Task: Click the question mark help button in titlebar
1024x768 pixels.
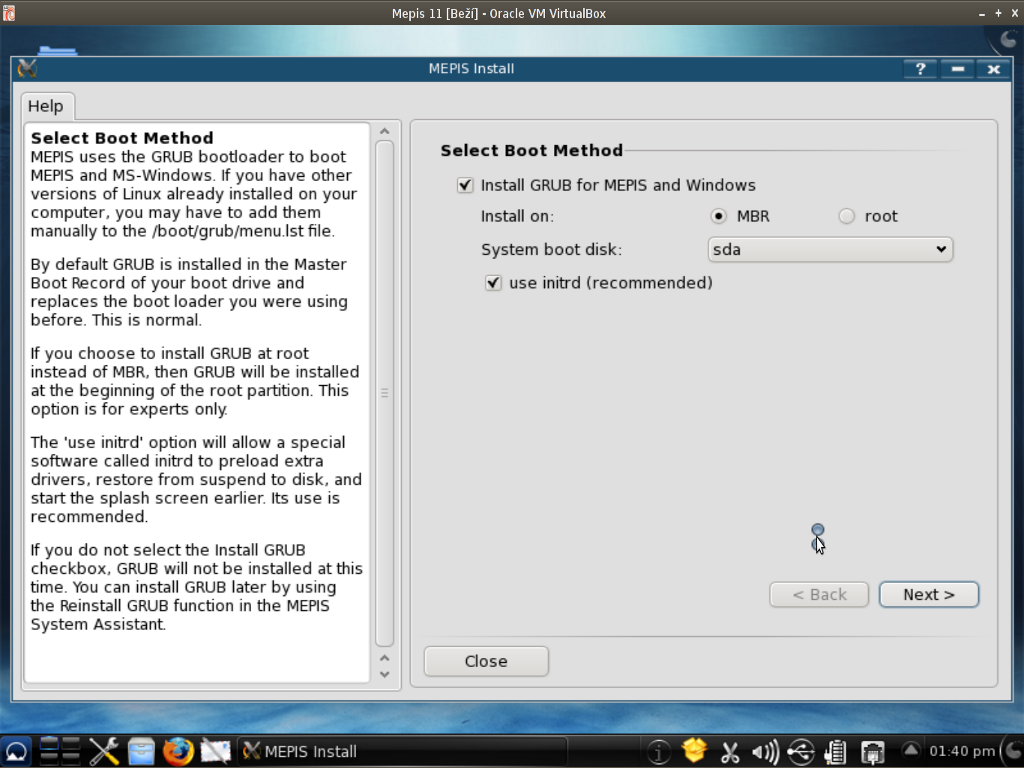Action: pos(920,69)
